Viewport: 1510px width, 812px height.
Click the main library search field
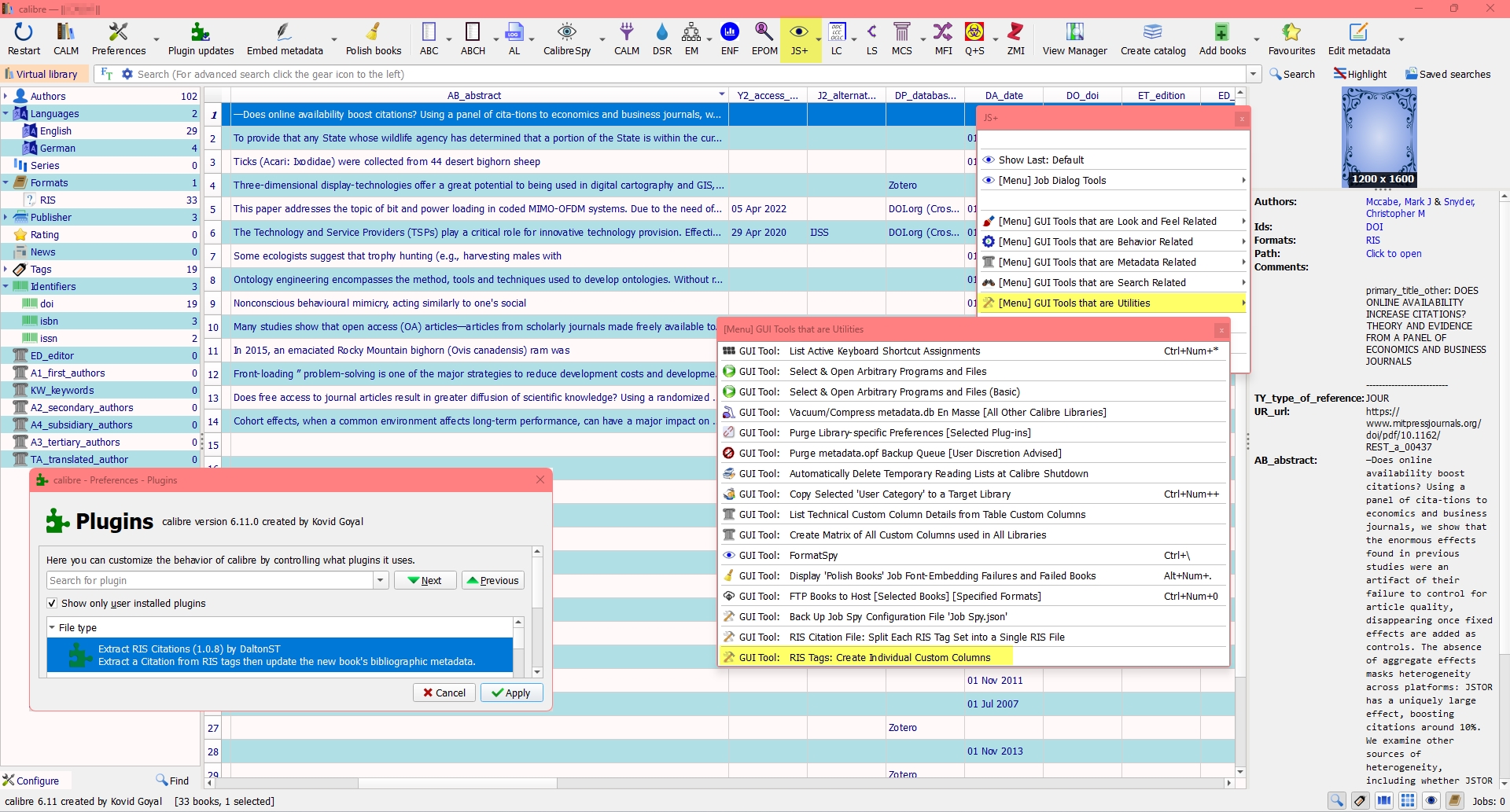click(684, 74)
